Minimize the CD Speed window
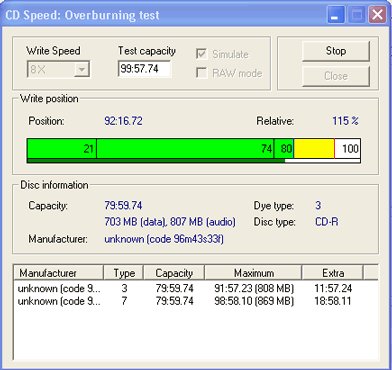The height and width of the screenshot is (370, 392). [336, 15]
